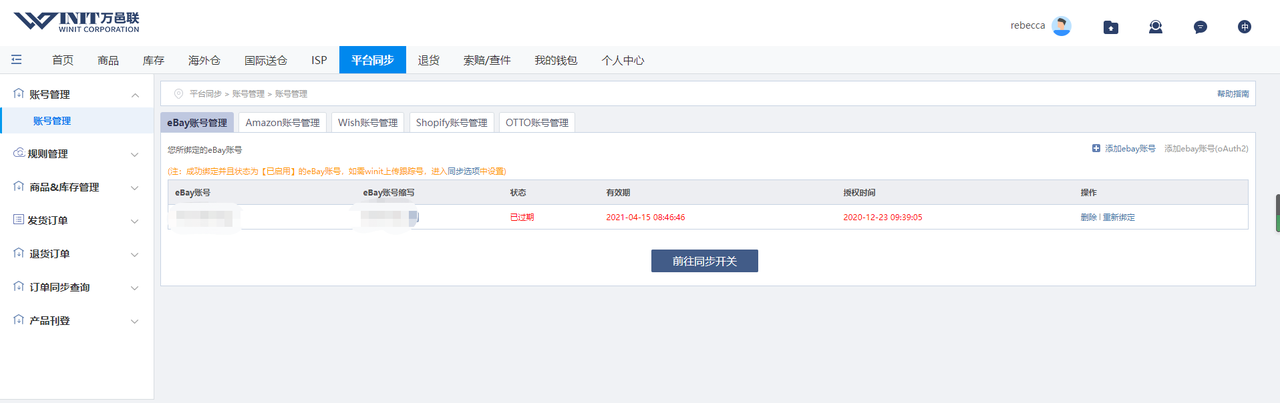Open the 帮助指南 help link
Viewport: 1280px width, 403px height.
pos(1233,93)
